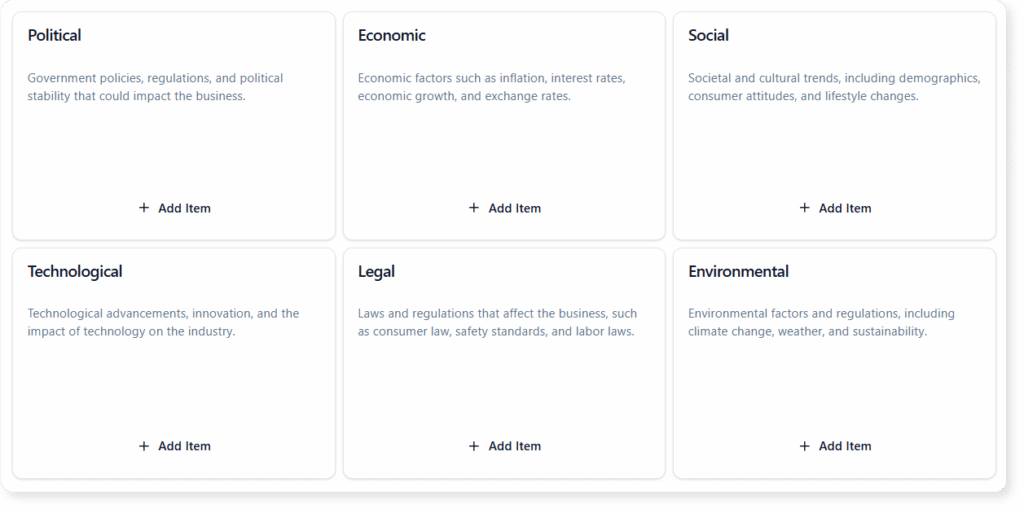Select the Environmental card heading
The height and width of the screenshot is (513, 1024).
pyautogui.click(x=738, y=272)
